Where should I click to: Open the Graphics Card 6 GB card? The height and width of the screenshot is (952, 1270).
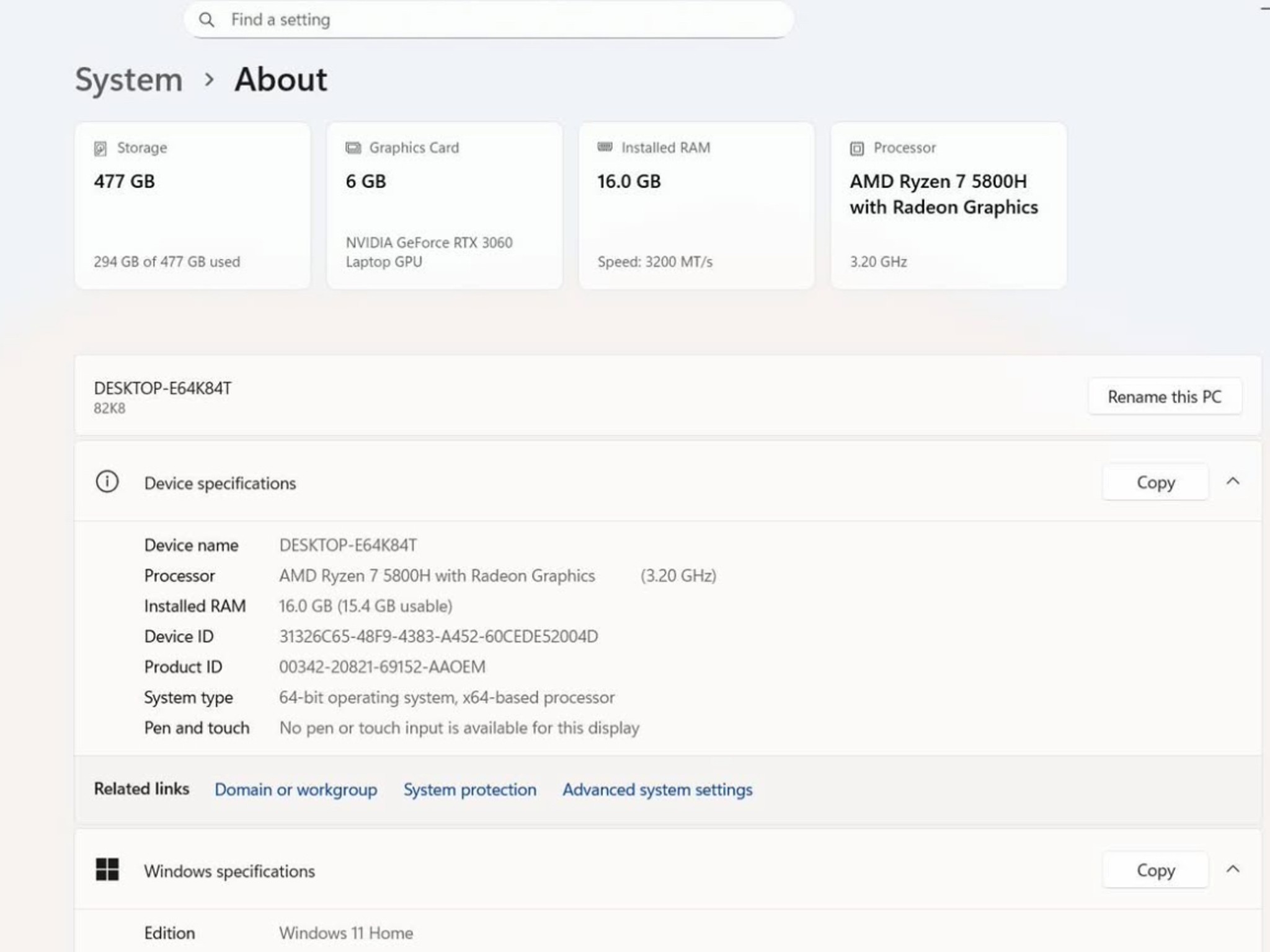click(x=445, y=205)
